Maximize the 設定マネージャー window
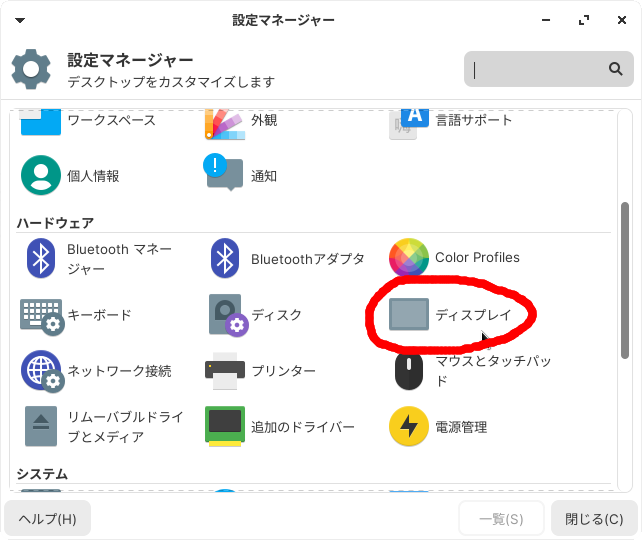 [584, 20]
